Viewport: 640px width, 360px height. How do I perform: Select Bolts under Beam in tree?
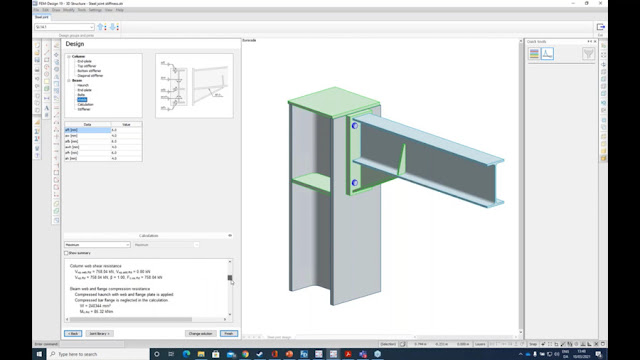(x=81, y=95)
